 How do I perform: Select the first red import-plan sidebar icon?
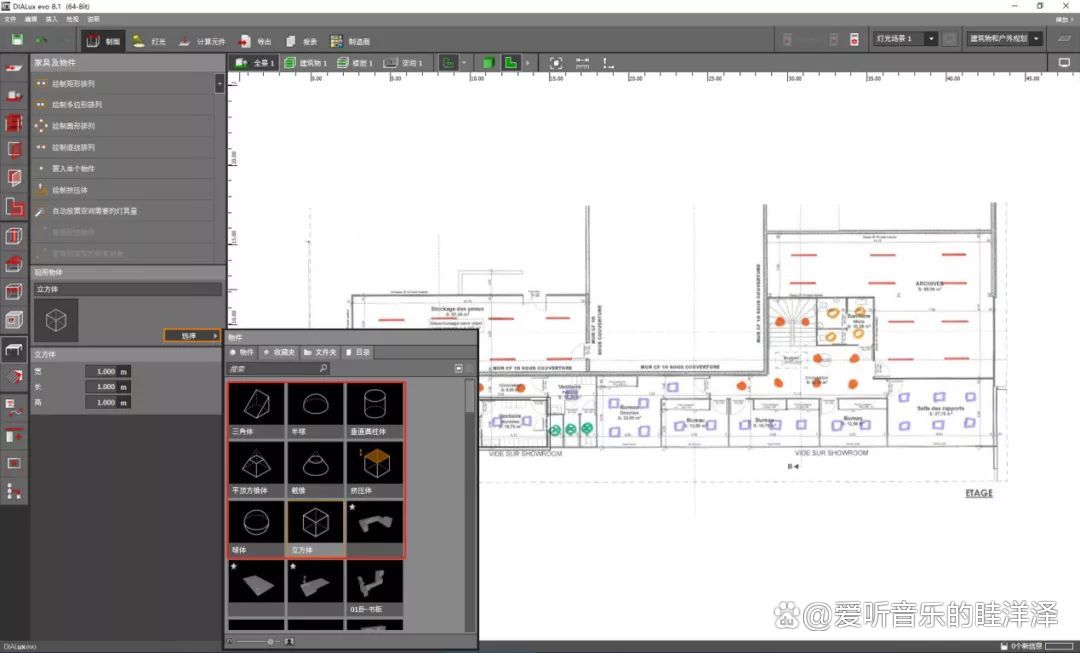(x=14, y=68)
